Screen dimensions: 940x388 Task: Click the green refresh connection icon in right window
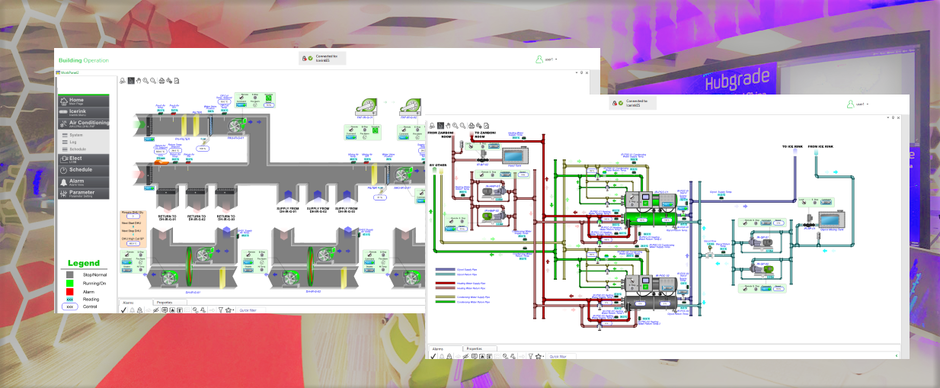point(620,104)
